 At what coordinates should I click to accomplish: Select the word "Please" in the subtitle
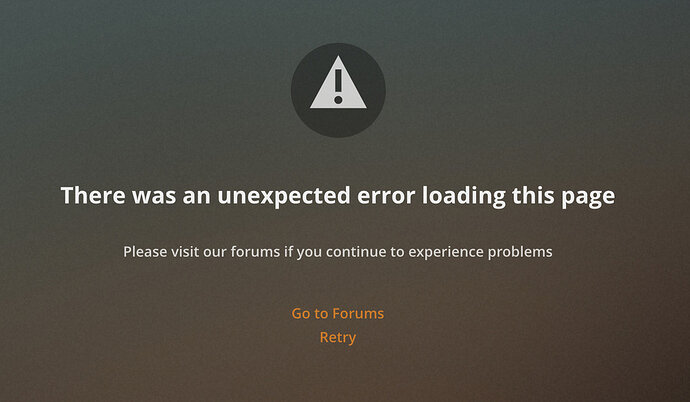click(x=144, y=252)
